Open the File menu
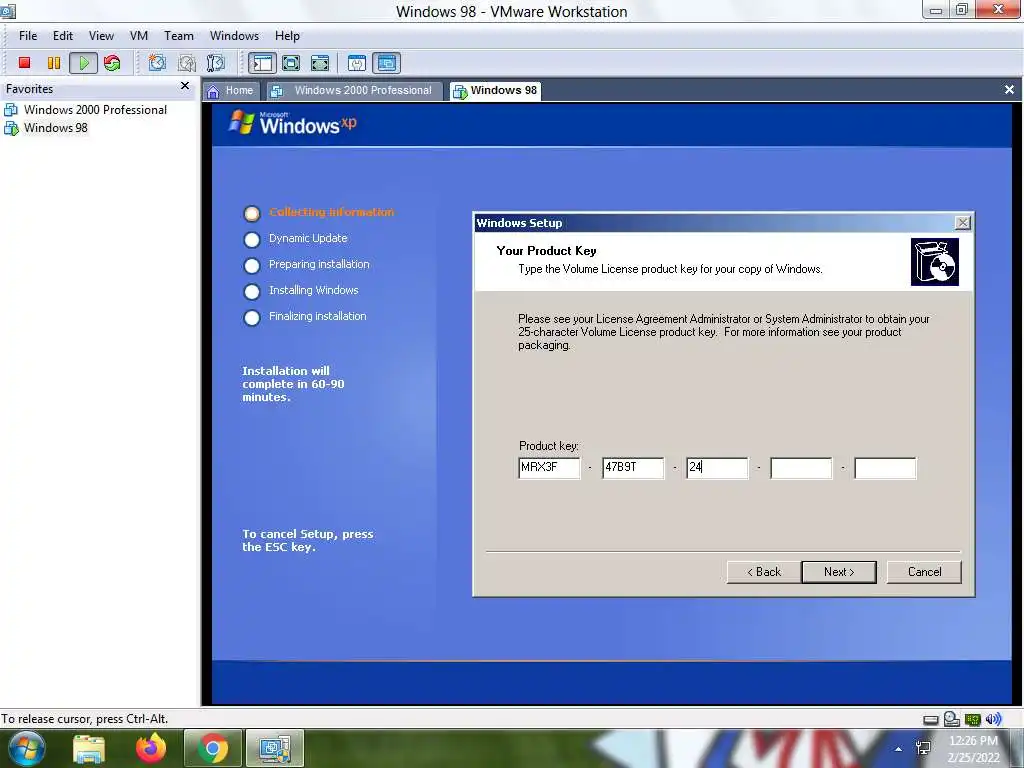 click(x=28, y=36)
